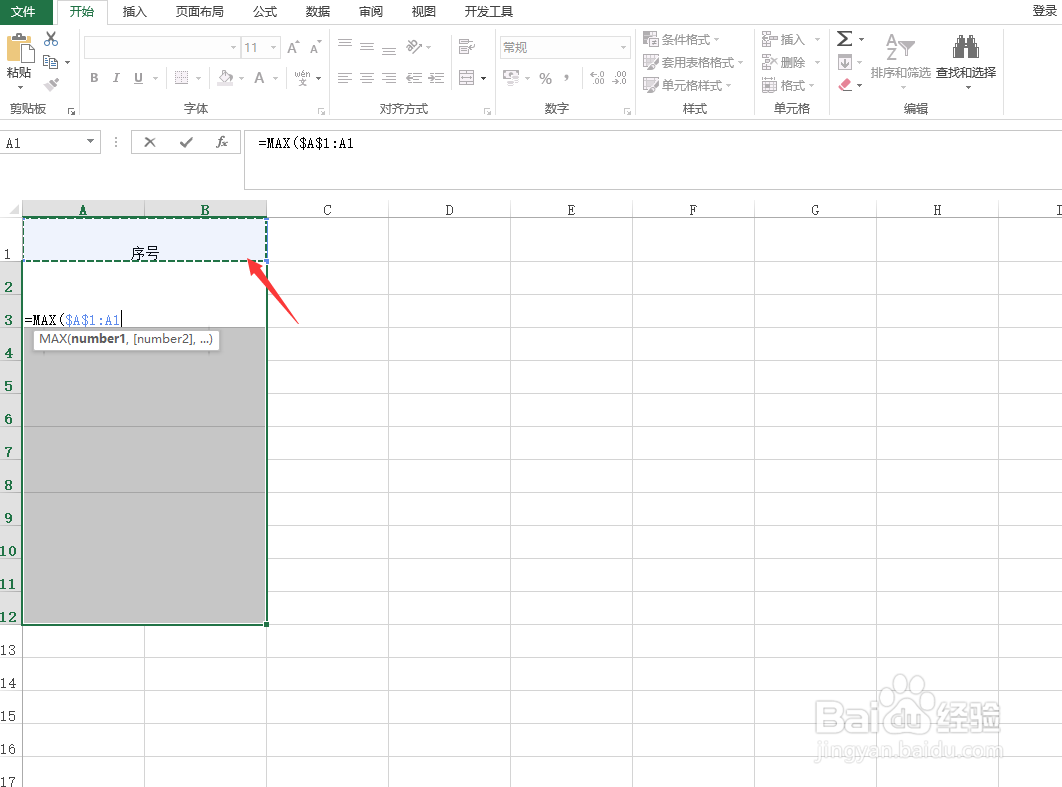Screen dimensions: 1062x787
Task: Click the Copy icon
Action: coord(51,62)
